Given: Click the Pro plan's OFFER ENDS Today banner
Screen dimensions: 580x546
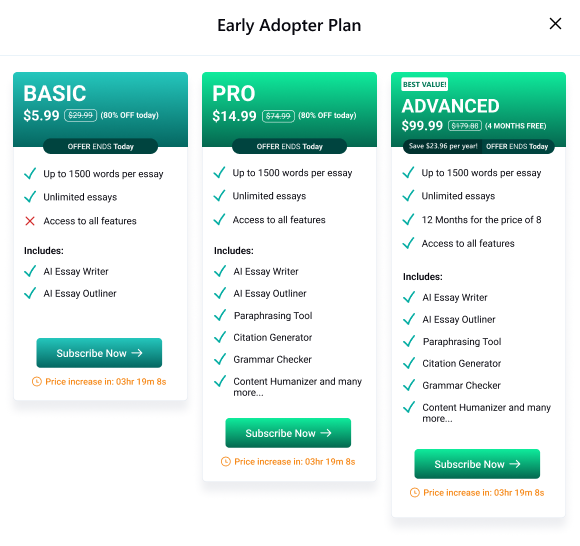Looking at the screenshot, I should (x=289, y=146).
